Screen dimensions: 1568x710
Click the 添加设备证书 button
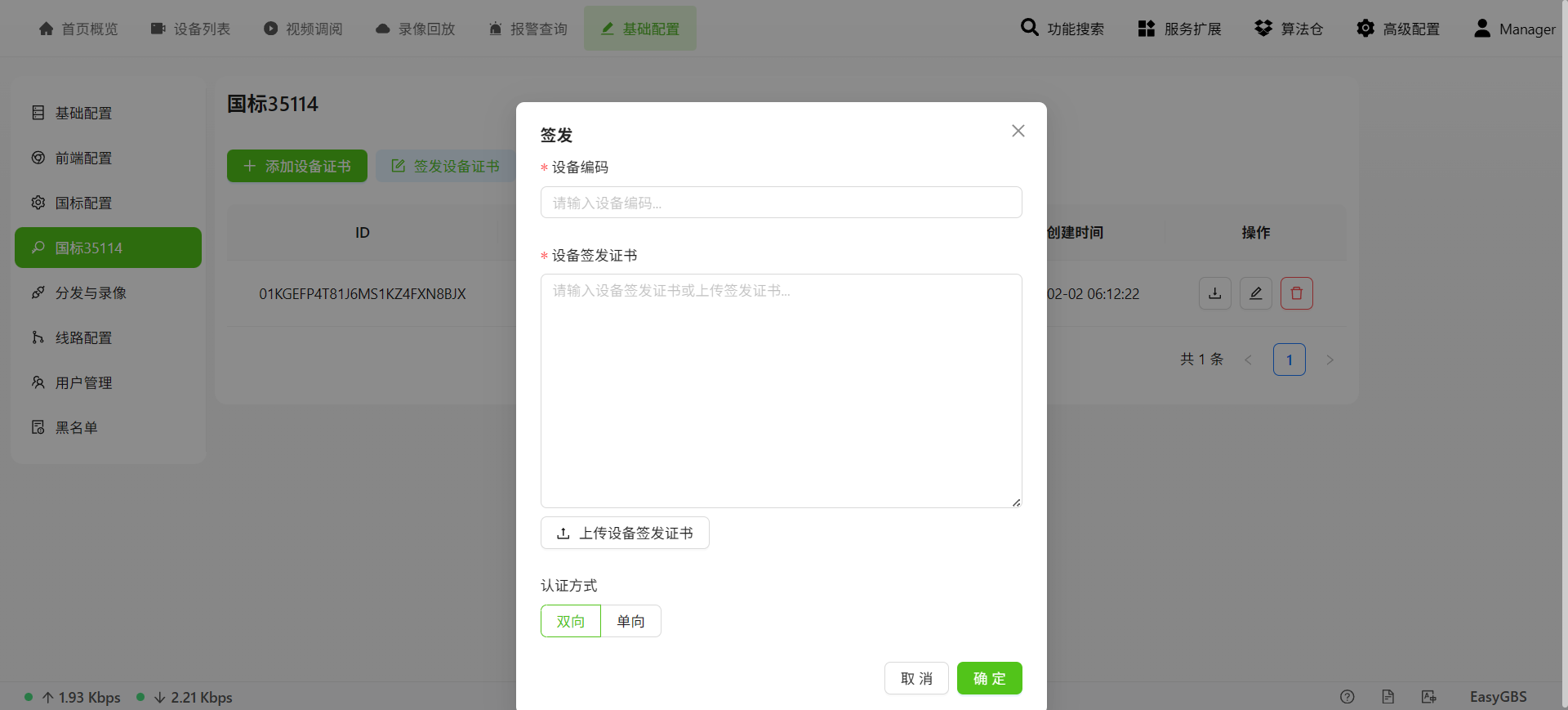[x=297, y=166]
